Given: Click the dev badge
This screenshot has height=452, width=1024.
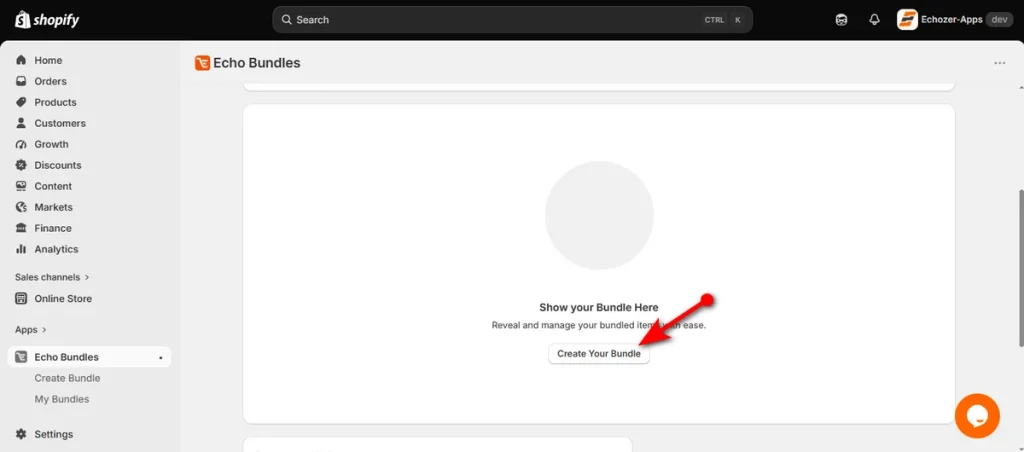Looking at the screenshot, I should point(999,20).
